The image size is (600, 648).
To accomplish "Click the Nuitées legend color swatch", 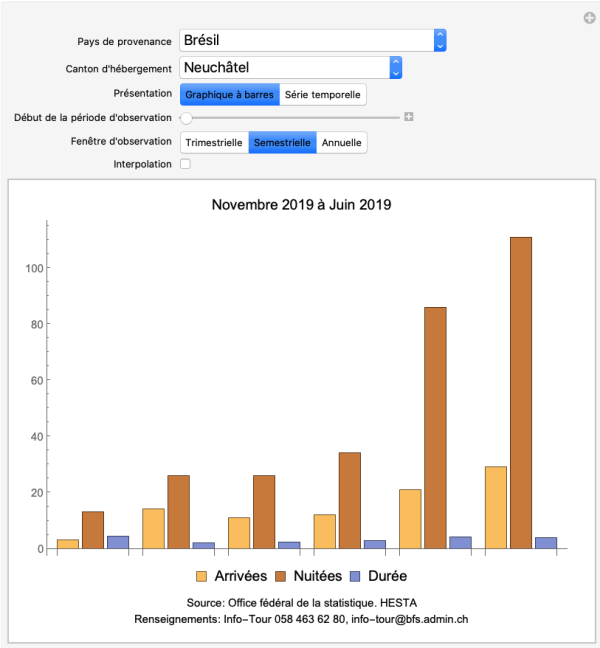I will tap(280, 576).
